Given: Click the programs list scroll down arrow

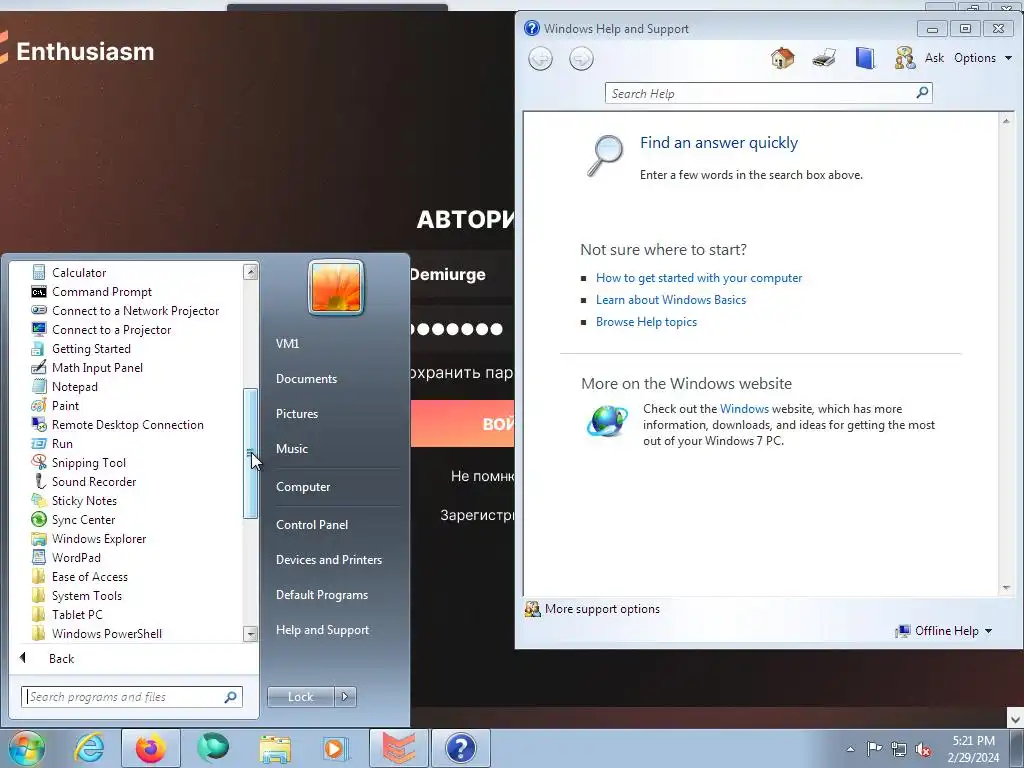Looking at the screenshot, I should tap(250, 633).
